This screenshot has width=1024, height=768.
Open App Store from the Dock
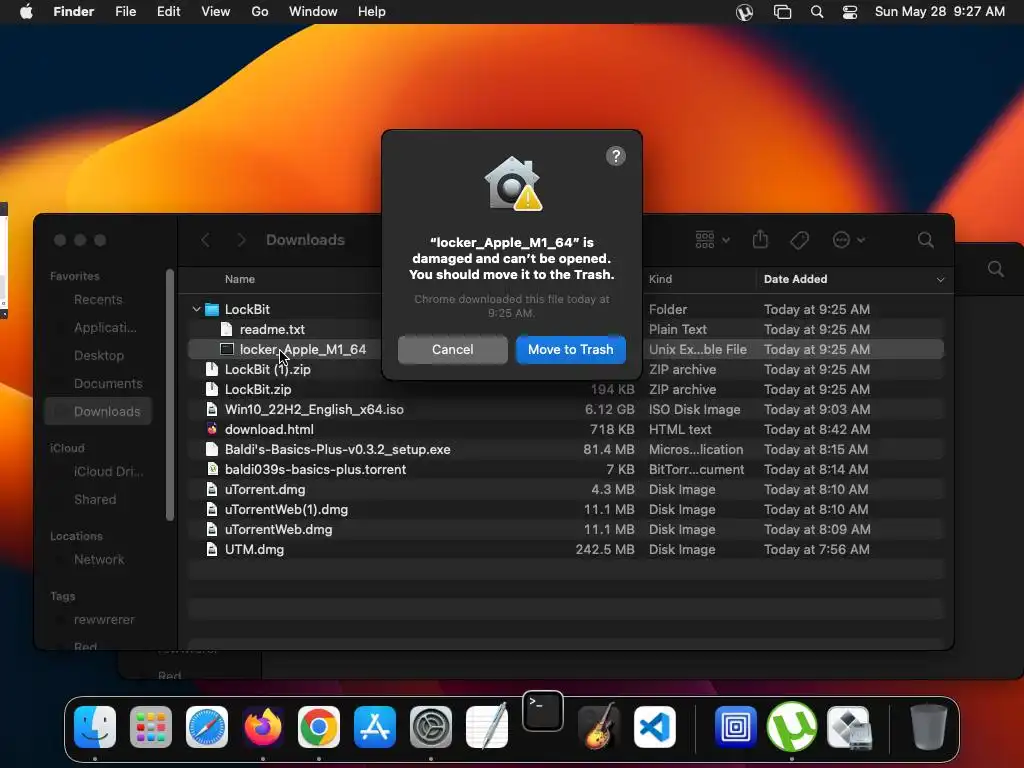coord(375,727)
